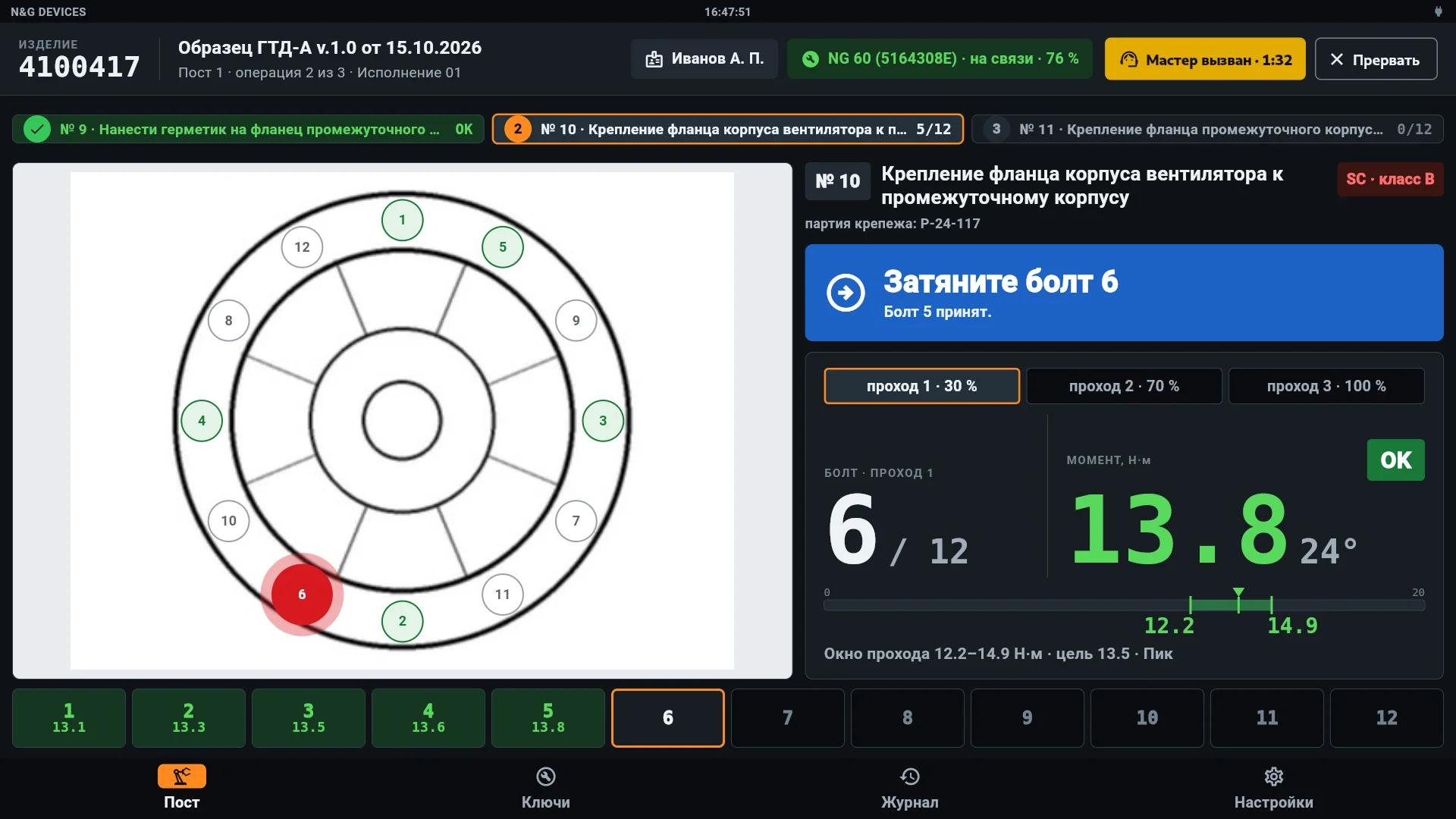Open the Настройки gear icon tab
This screenshot has width=1456, height=819.
pyautogui.click(x=1273, y=776)
